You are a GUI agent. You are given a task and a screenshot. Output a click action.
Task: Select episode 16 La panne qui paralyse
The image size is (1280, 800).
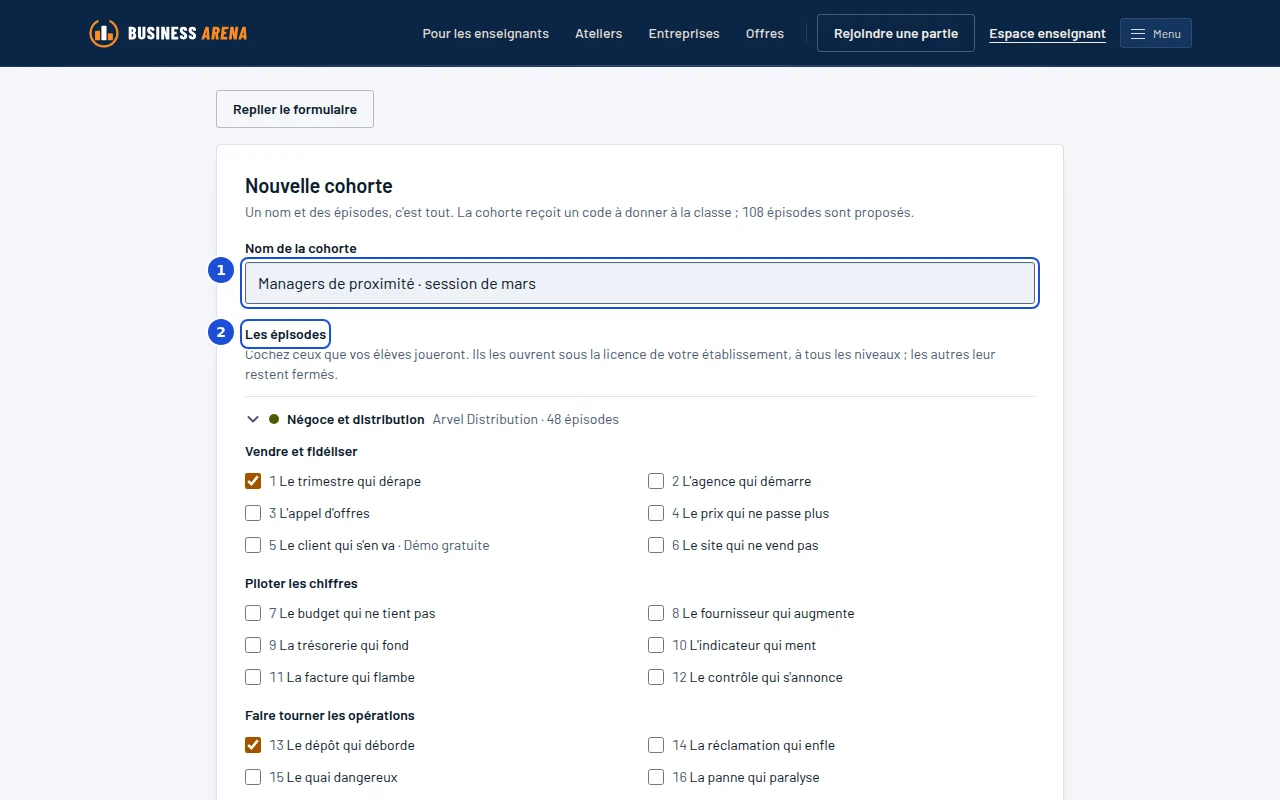(x=656, y=777)
